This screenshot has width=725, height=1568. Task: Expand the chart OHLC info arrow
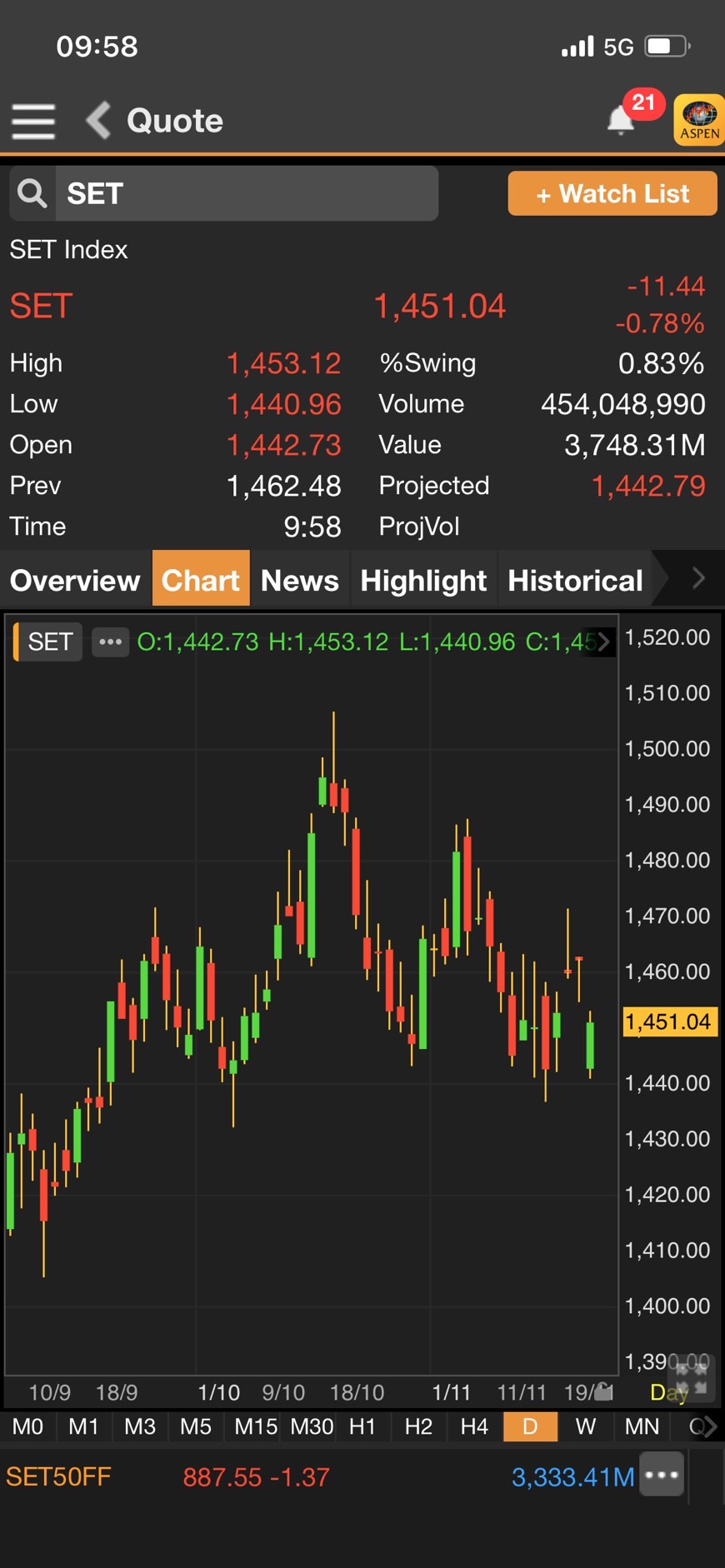603,642
